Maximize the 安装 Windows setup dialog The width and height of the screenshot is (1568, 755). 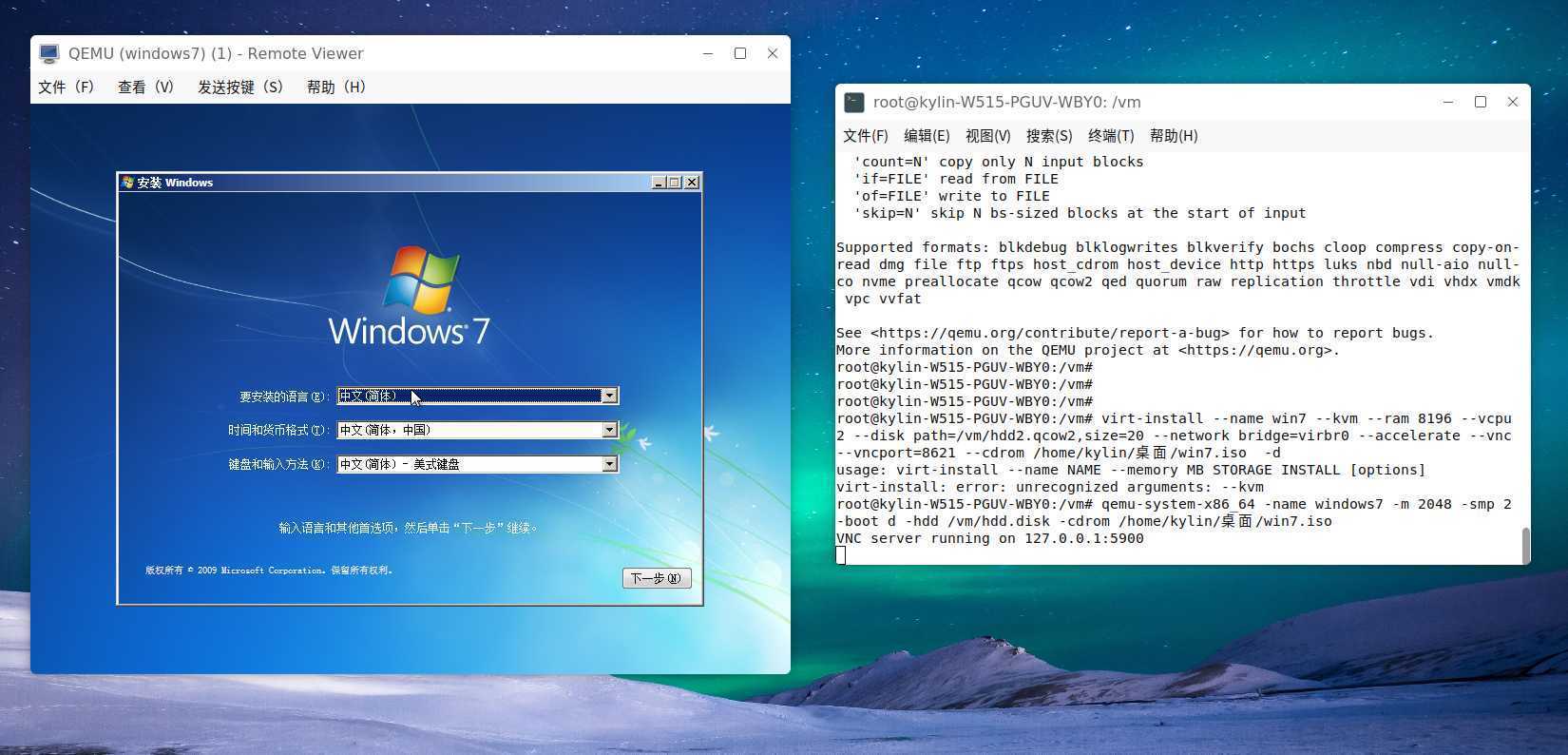[x=675, y=183]
